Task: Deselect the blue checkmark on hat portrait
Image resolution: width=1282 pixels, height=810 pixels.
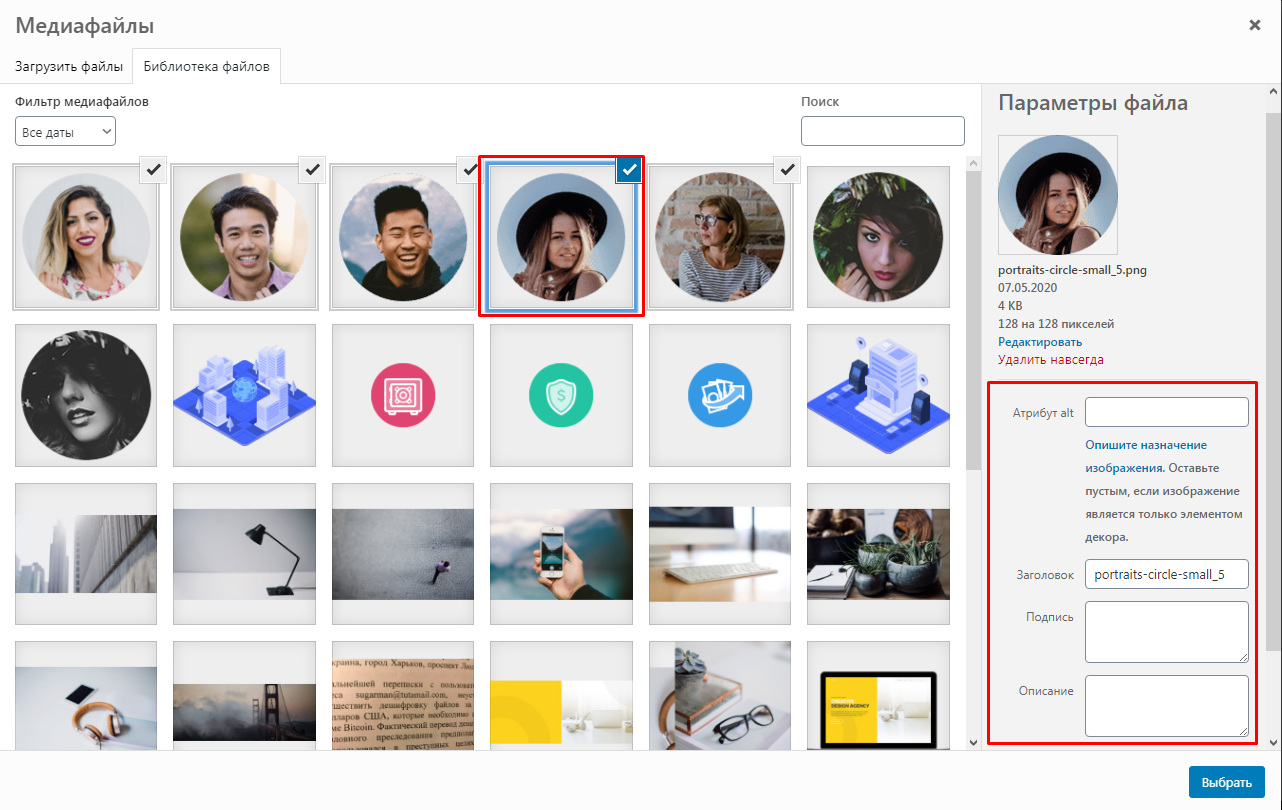Action: point(629,170)
